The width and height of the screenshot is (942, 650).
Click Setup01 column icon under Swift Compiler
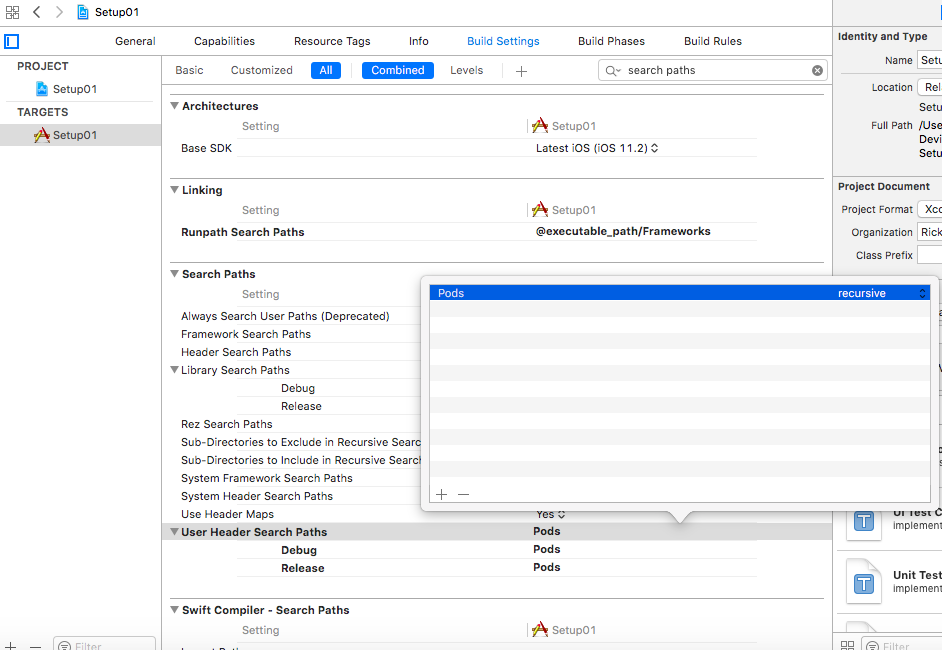[x=540, y=630]
